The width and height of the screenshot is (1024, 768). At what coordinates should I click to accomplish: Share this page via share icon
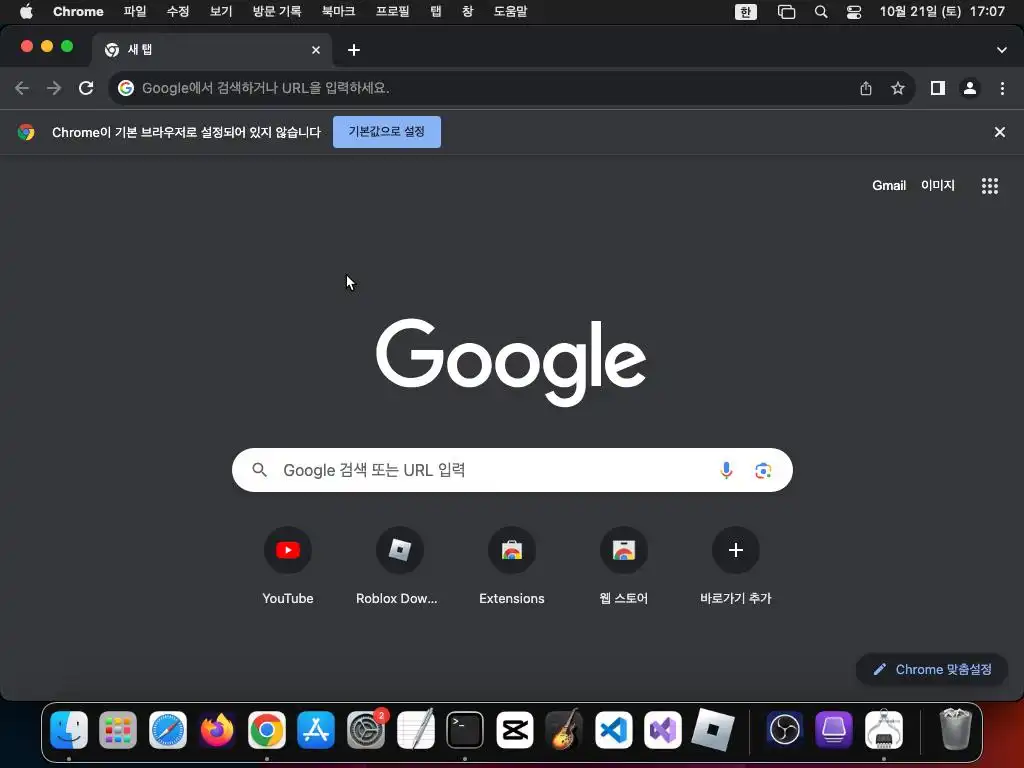click(x=866, y=88)
